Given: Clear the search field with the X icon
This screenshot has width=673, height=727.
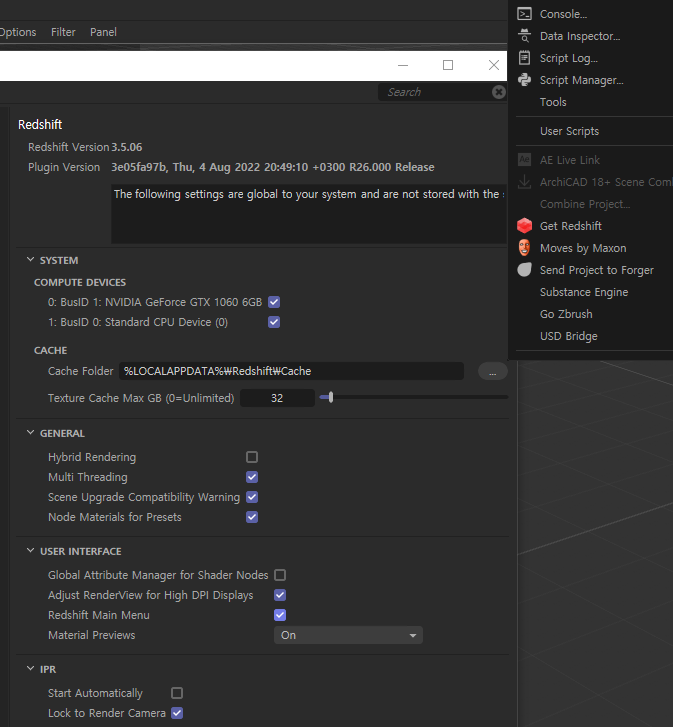Looking at the screenshot, I should [x=498, y=92].
